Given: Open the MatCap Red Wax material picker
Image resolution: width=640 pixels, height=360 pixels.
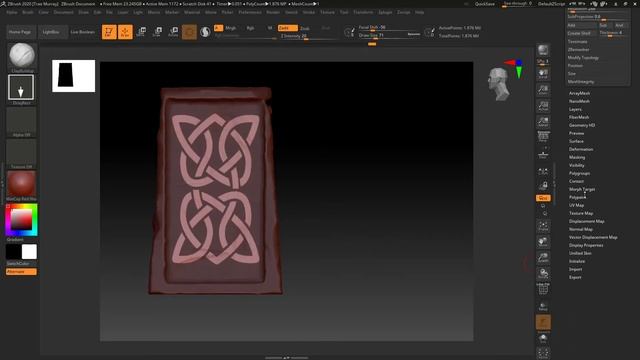Looking at the screenshot, I should [21, 186].
